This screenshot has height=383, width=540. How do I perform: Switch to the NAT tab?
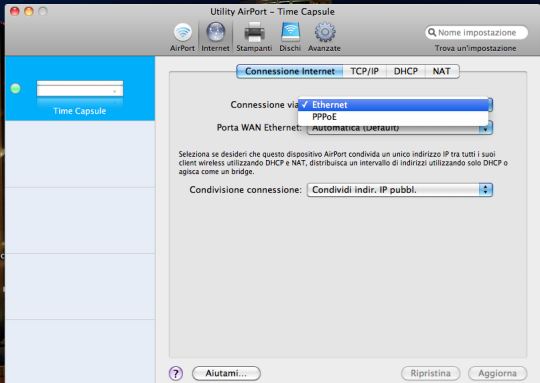pos(442,71)
